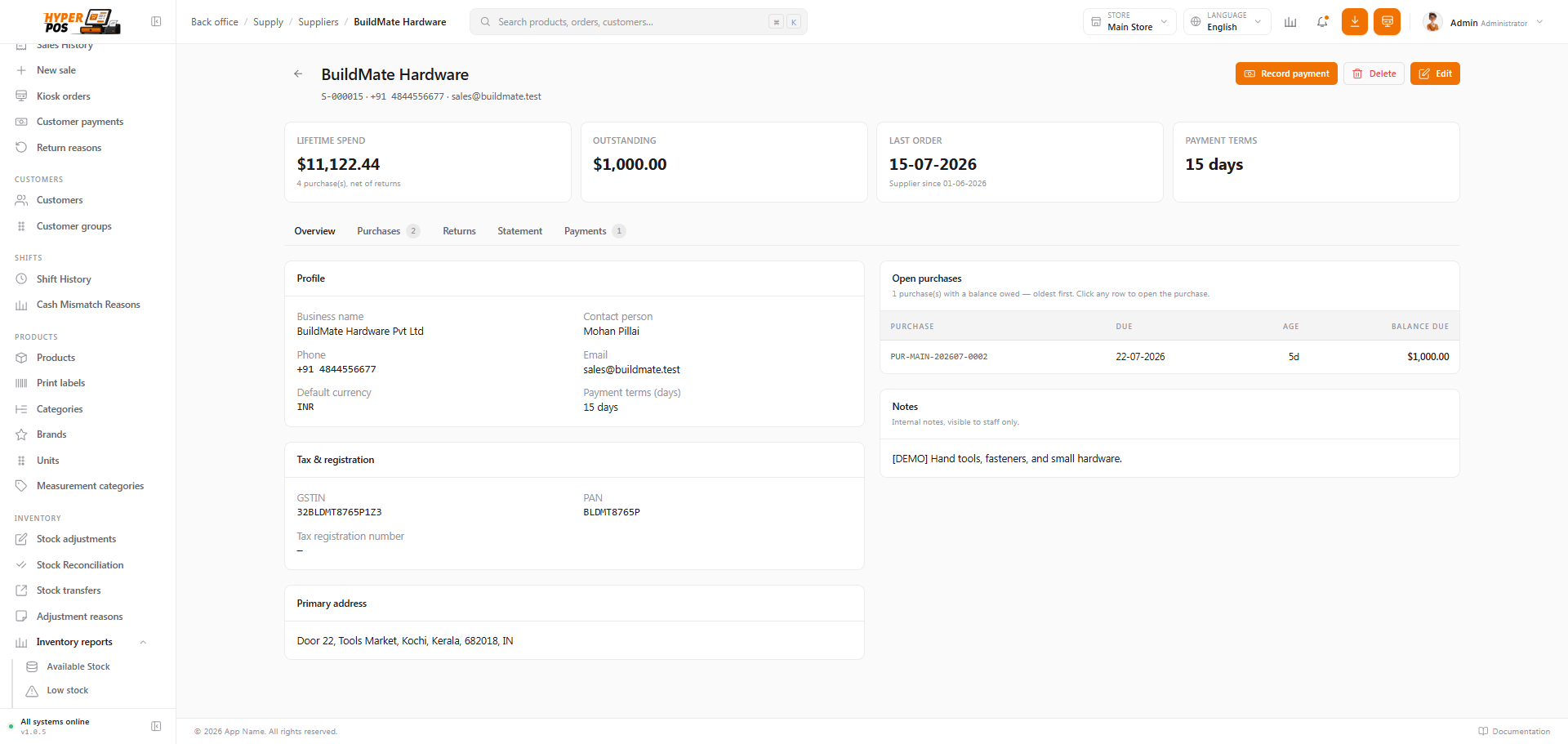
Task: Click the Kiosk orders icon
Action: [21, 96]
